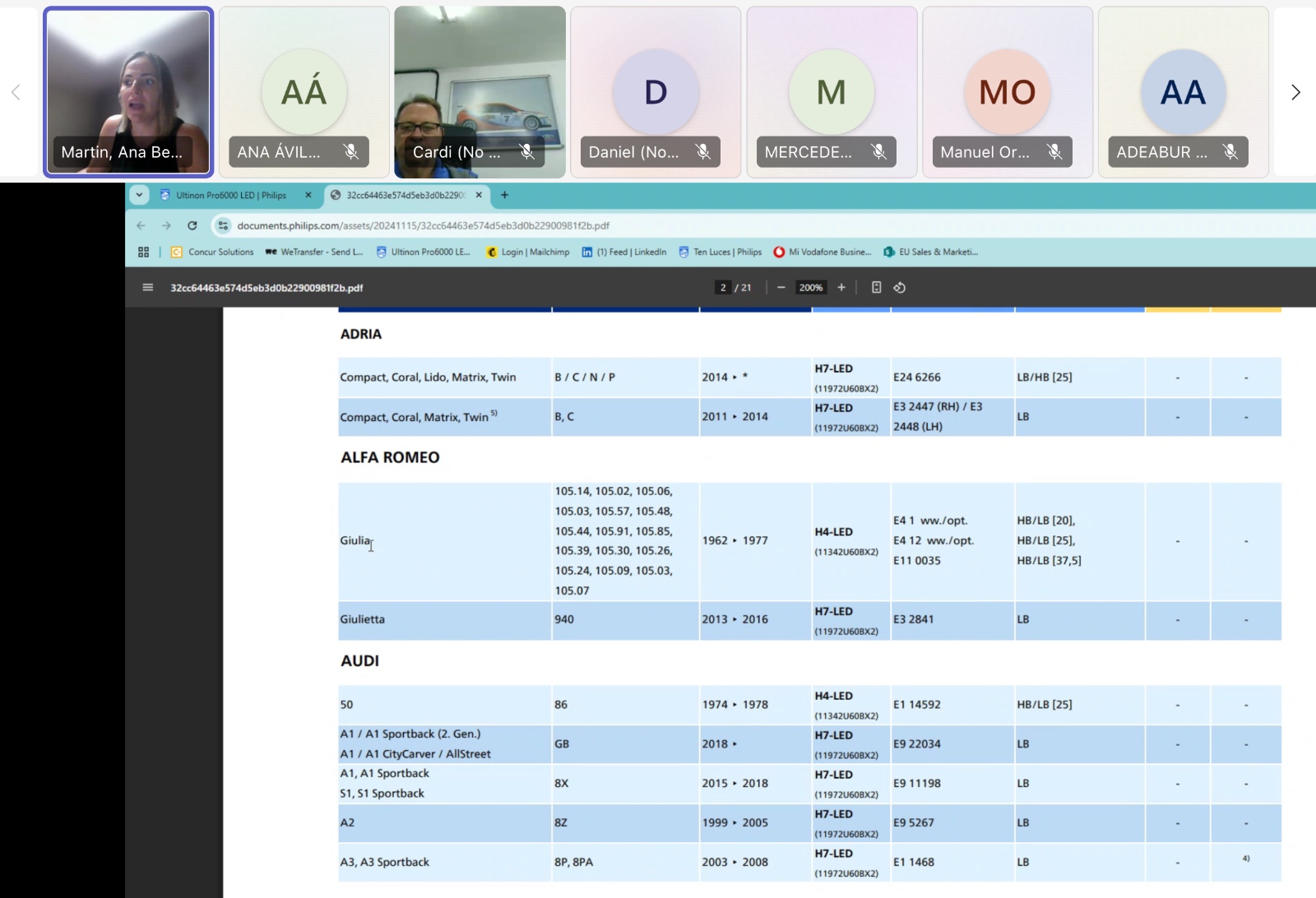Image resolution: width=1316 pixels, height=898 pixels.
Task: Open LinkedIn Feed bookmark
Action: click(624, 252)
